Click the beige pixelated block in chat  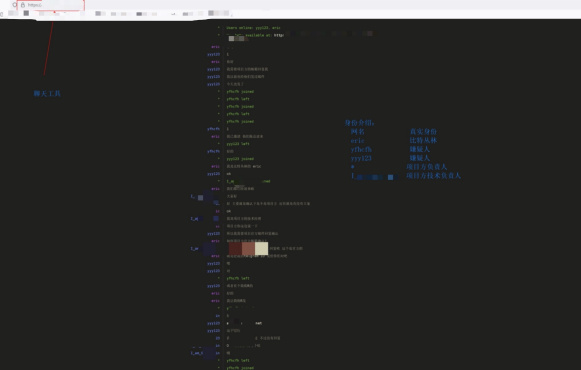click(x=261, y=249)
